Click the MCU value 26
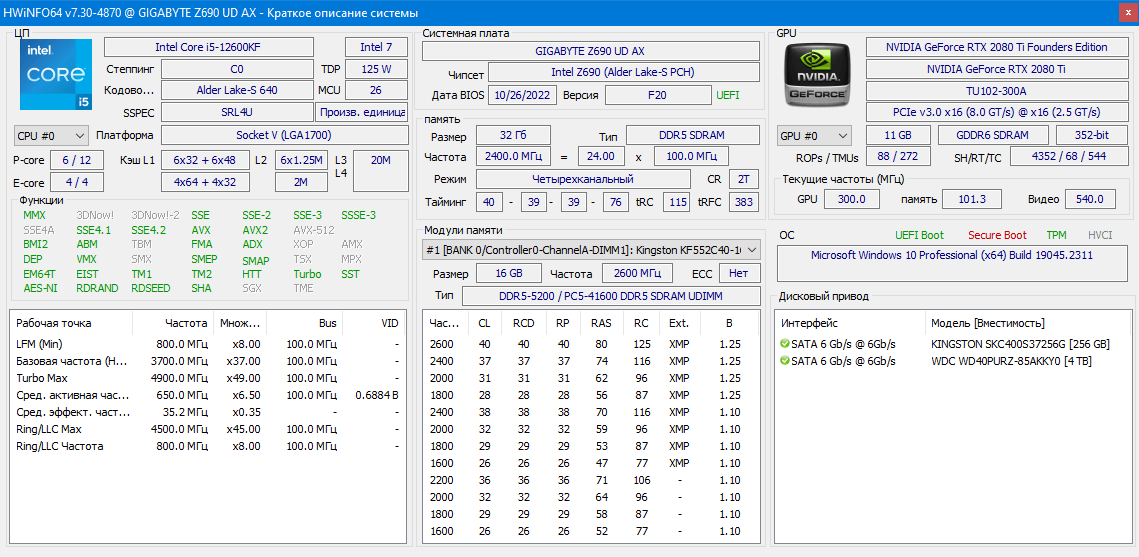The width and height of the screenshot is (1139, 557). pyautogui.click(x=376, y=91)
